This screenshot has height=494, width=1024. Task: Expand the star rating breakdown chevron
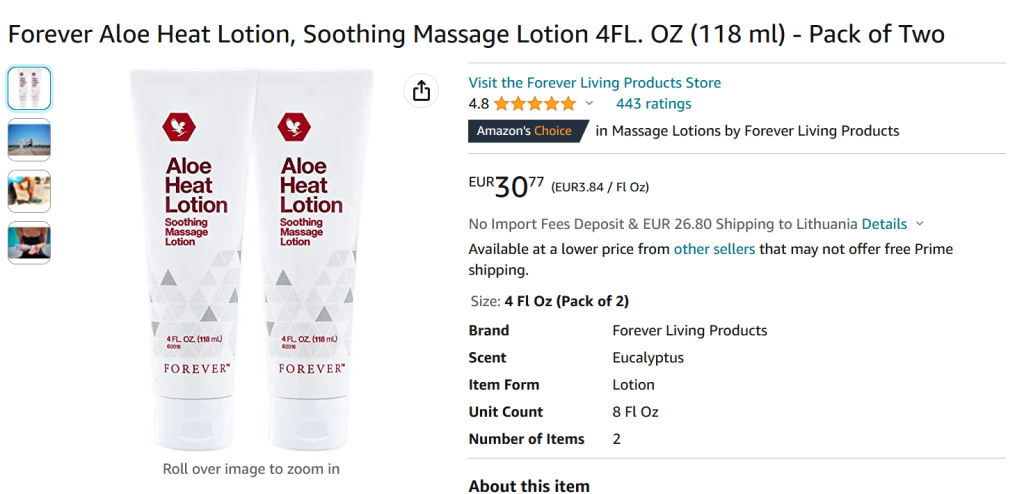[589, 104]
